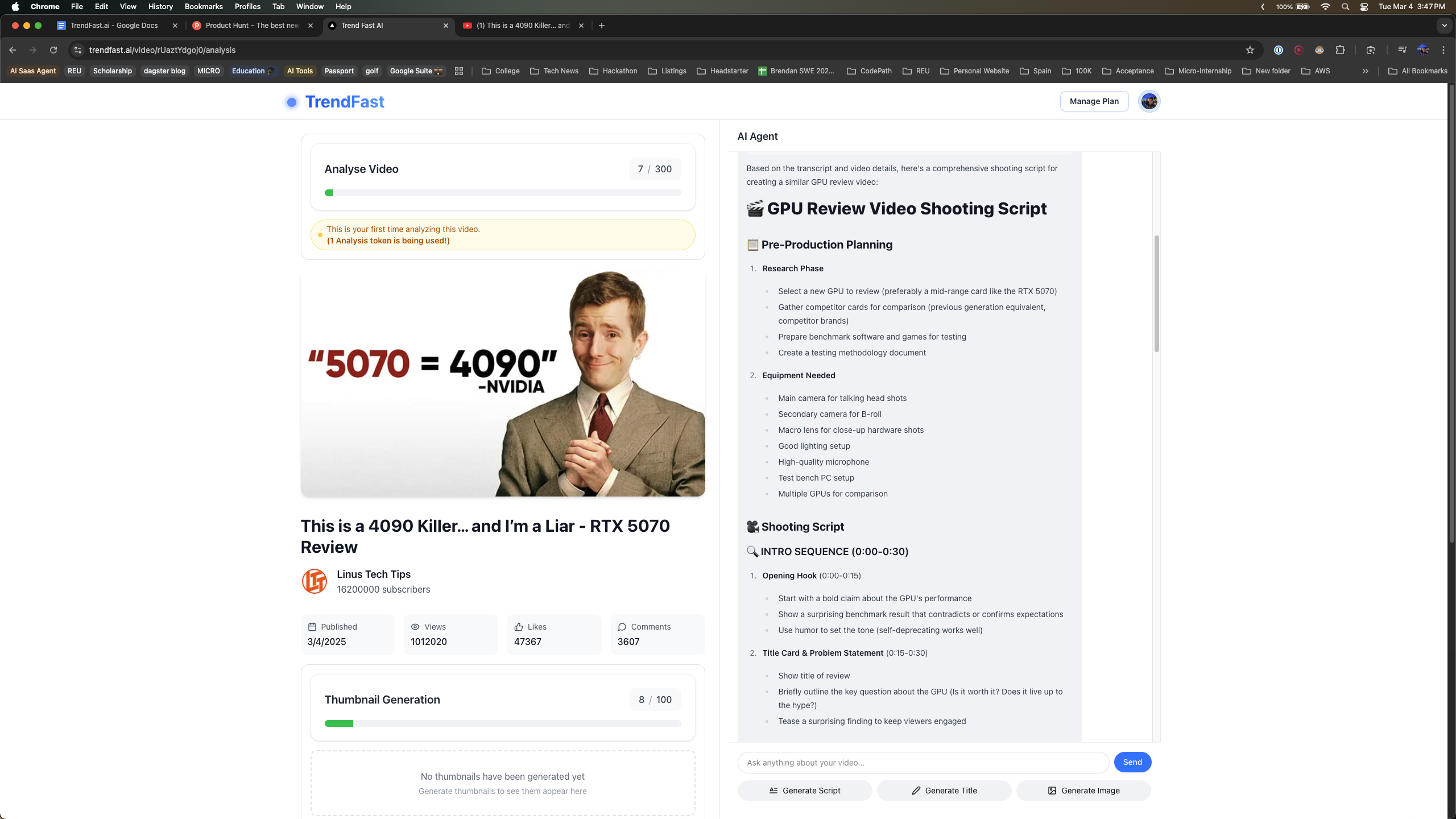
Task: Open Chrome three-dot menu
Action: click(x=1443, y=50)
